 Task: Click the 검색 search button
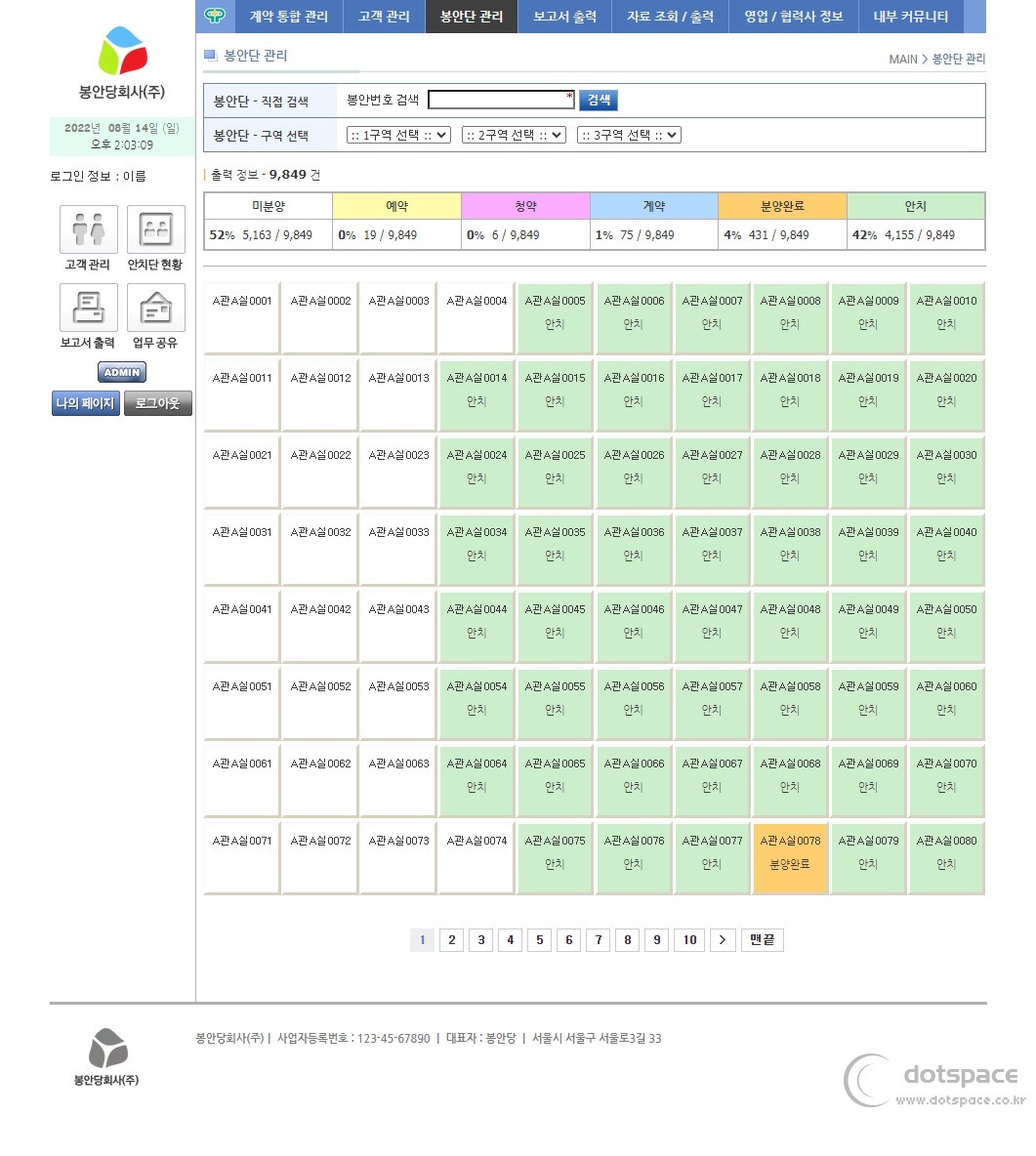point(599,100)
